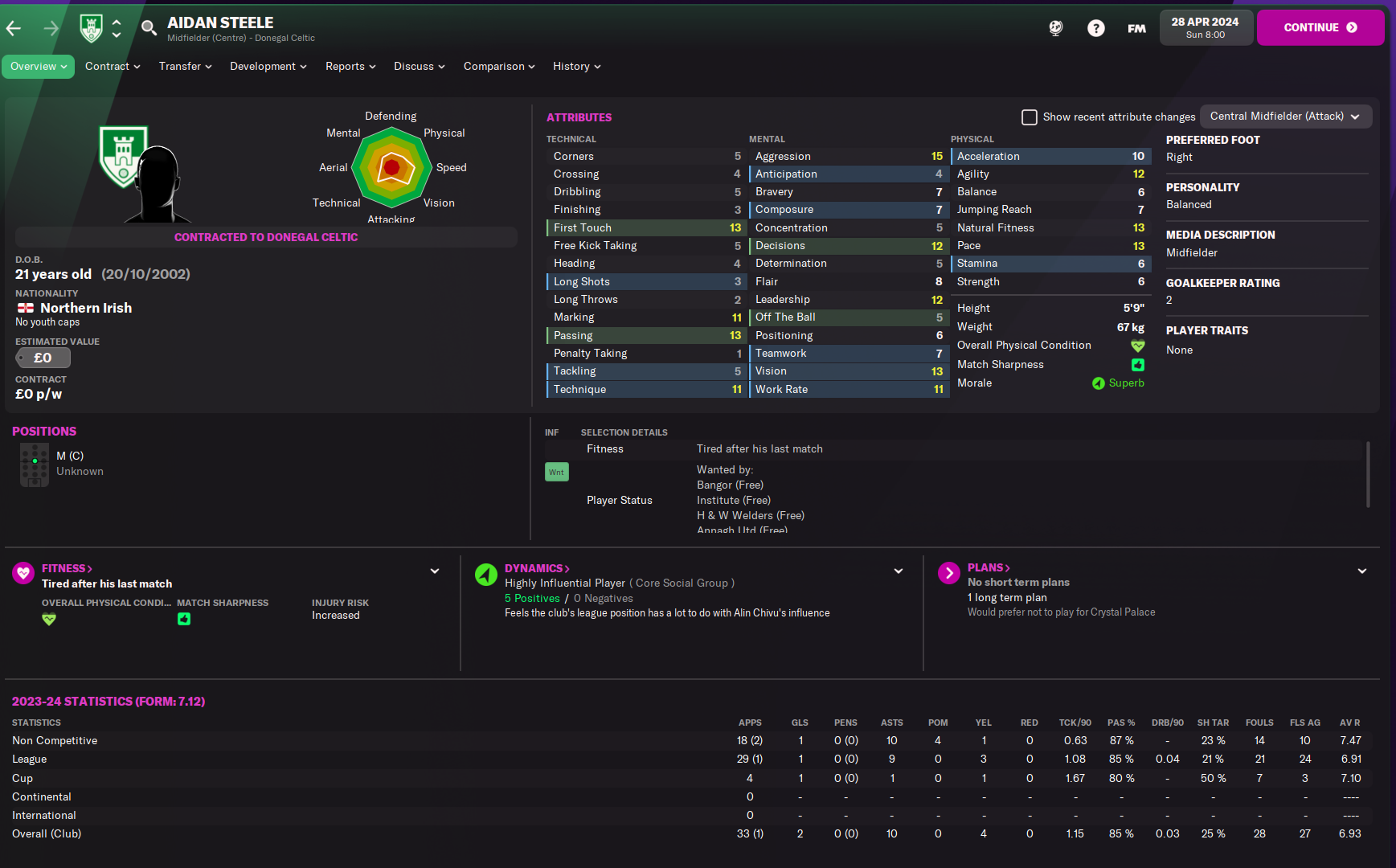Select the Acceleration attribute row

1050,157
